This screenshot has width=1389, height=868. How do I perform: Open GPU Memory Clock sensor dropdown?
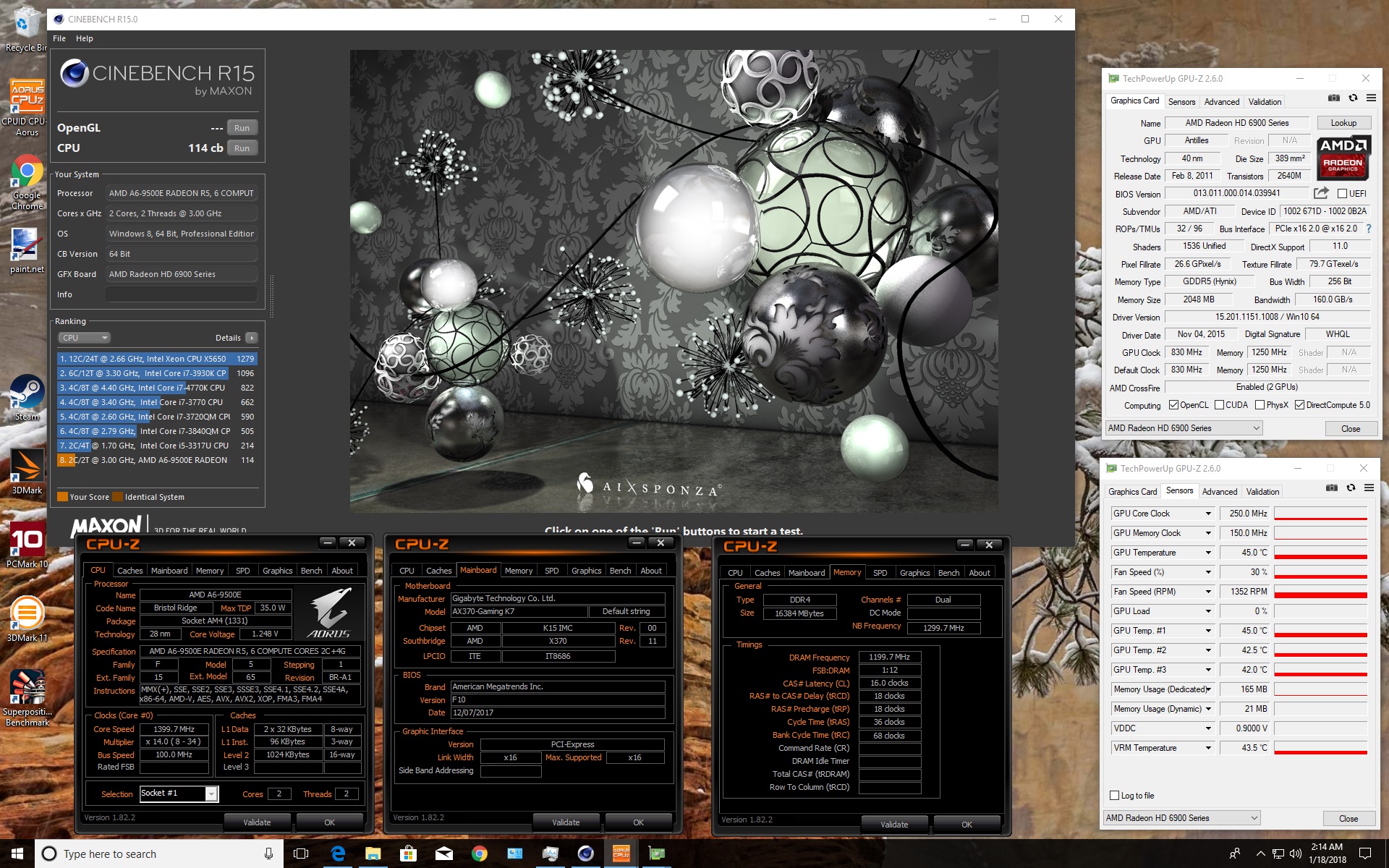1207,533
